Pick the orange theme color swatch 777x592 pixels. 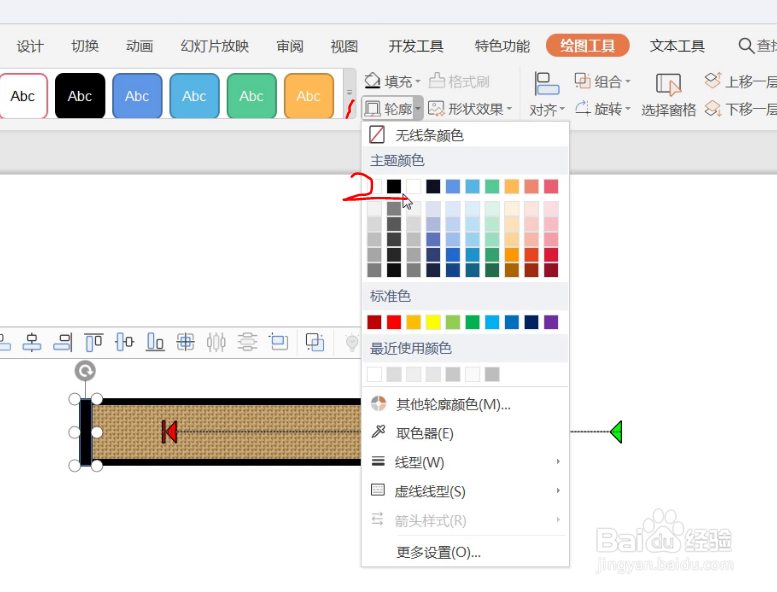[x=512, y=186]
